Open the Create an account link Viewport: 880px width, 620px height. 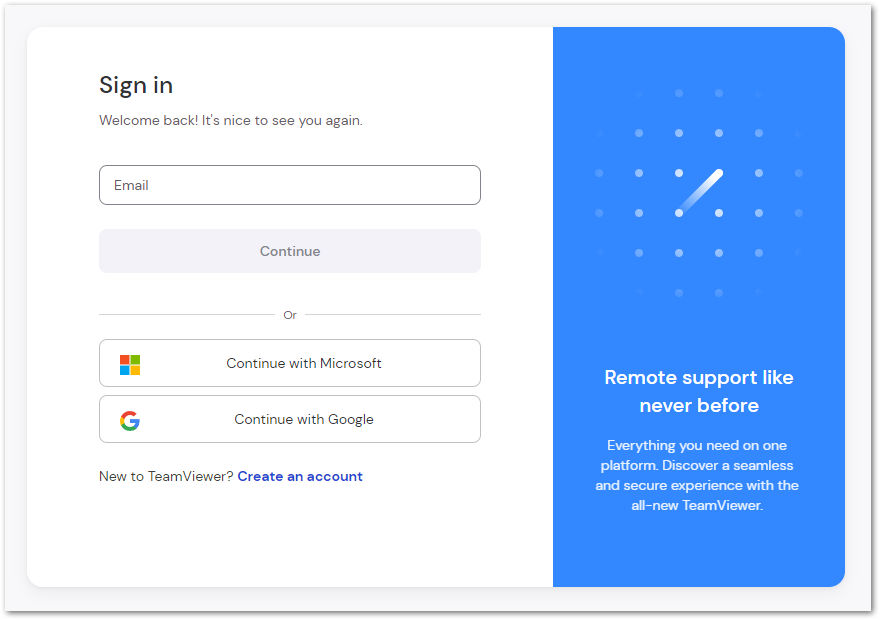point(300,476)
